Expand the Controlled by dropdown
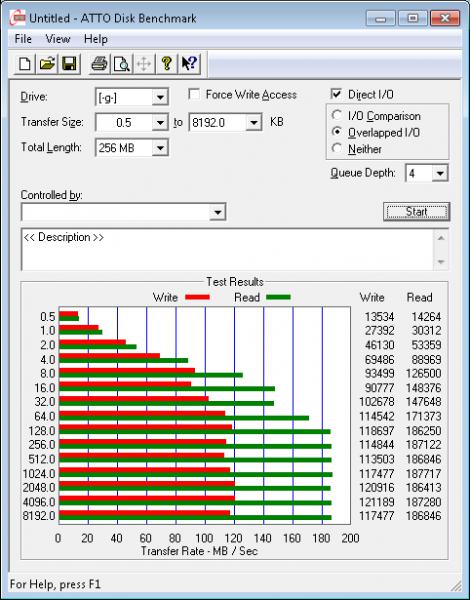 (x=217, y=212)
